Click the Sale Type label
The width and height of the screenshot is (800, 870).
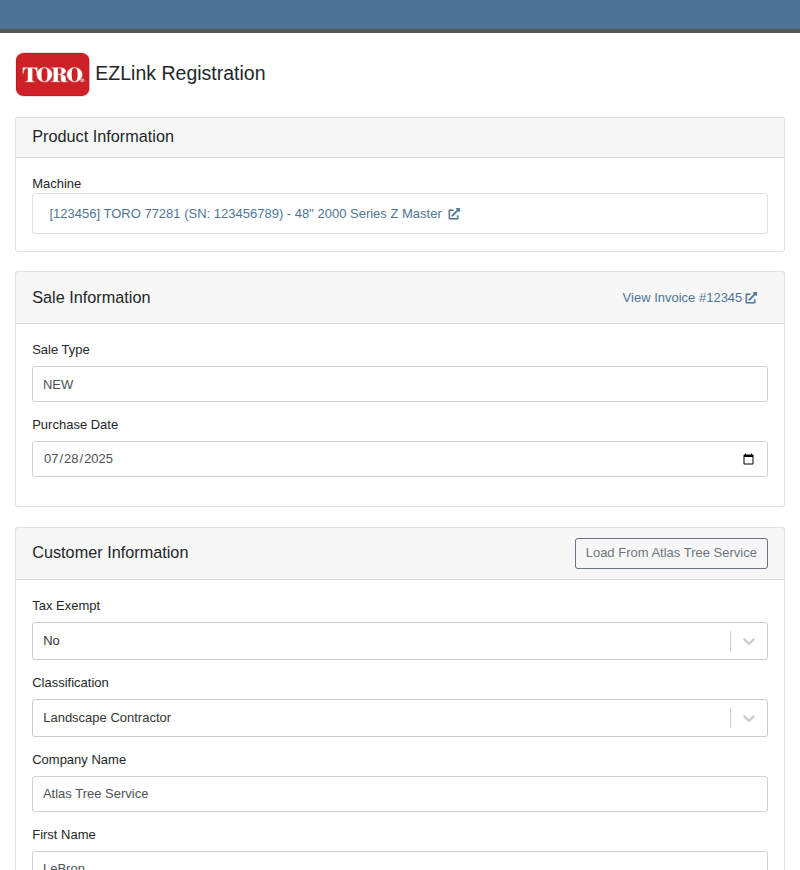[61, 350]
